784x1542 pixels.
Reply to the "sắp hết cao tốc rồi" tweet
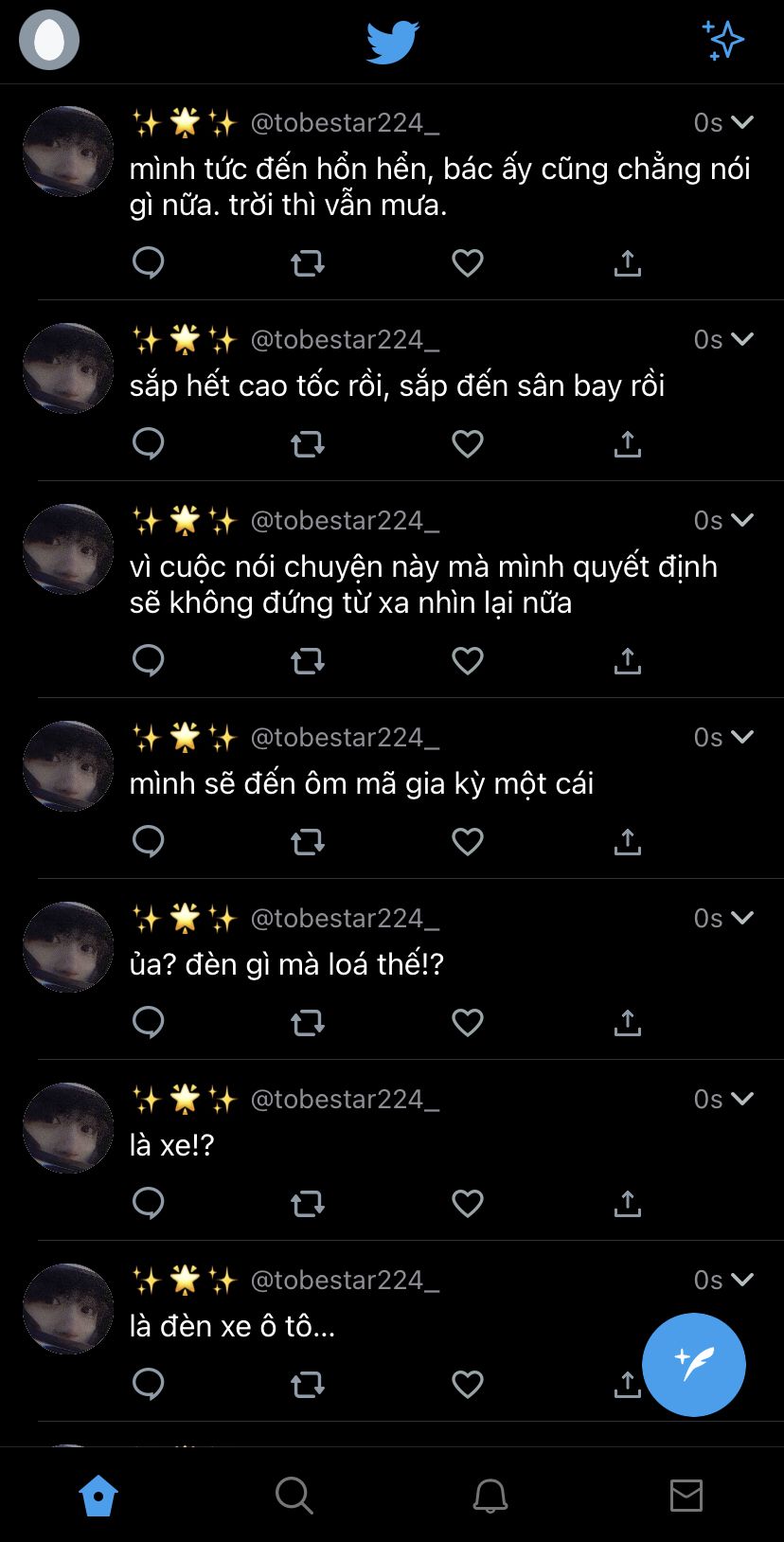(149, 443)
